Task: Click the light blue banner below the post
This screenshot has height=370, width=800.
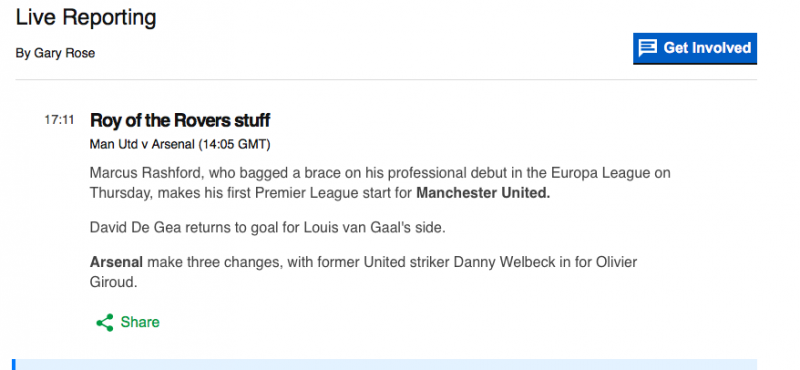Action: [x=386, y=364]
